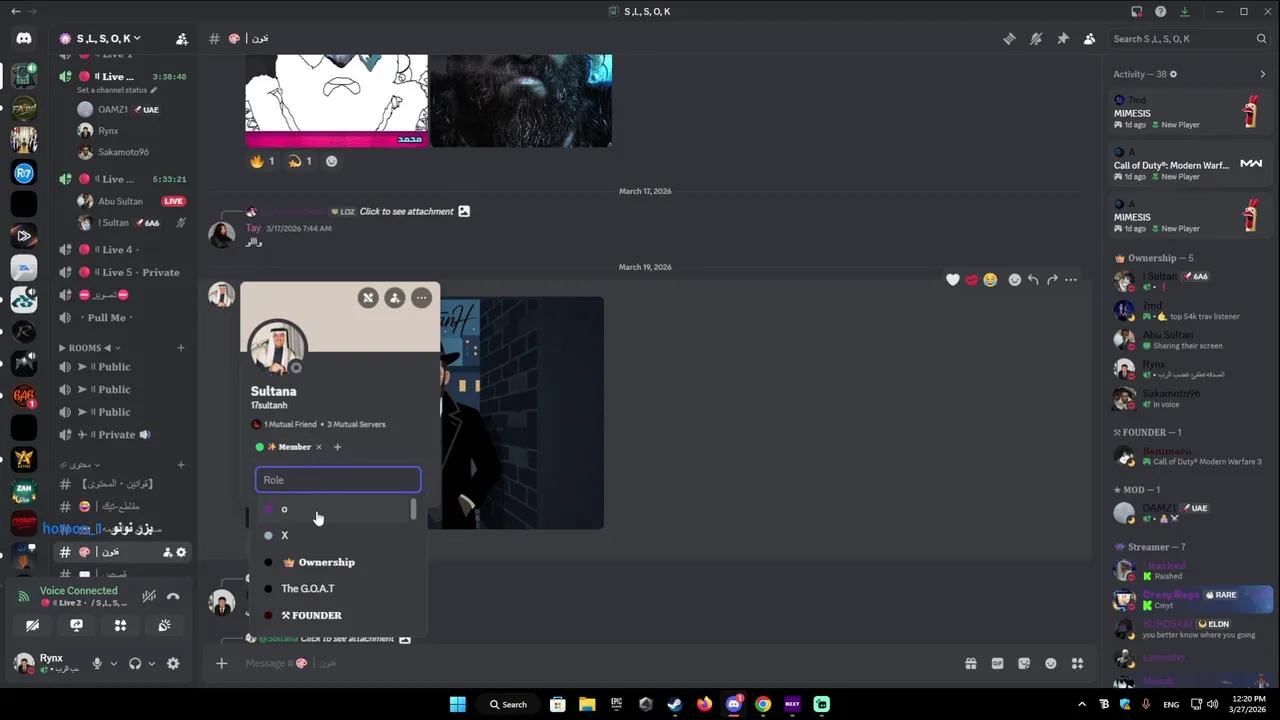Select role 'o' in the list
1280x720 pixels.
[334, 509]
